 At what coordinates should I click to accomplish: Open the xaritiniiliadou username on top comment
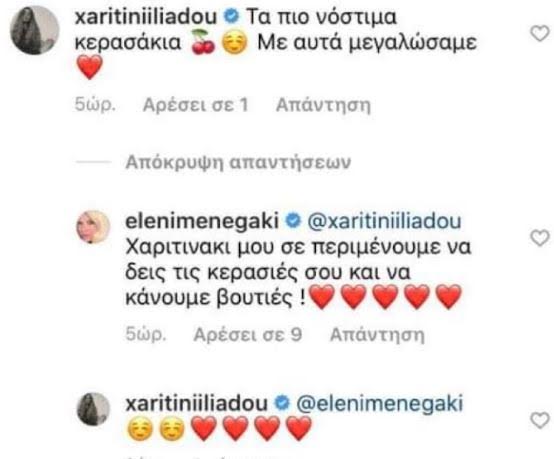click(146, 17)
